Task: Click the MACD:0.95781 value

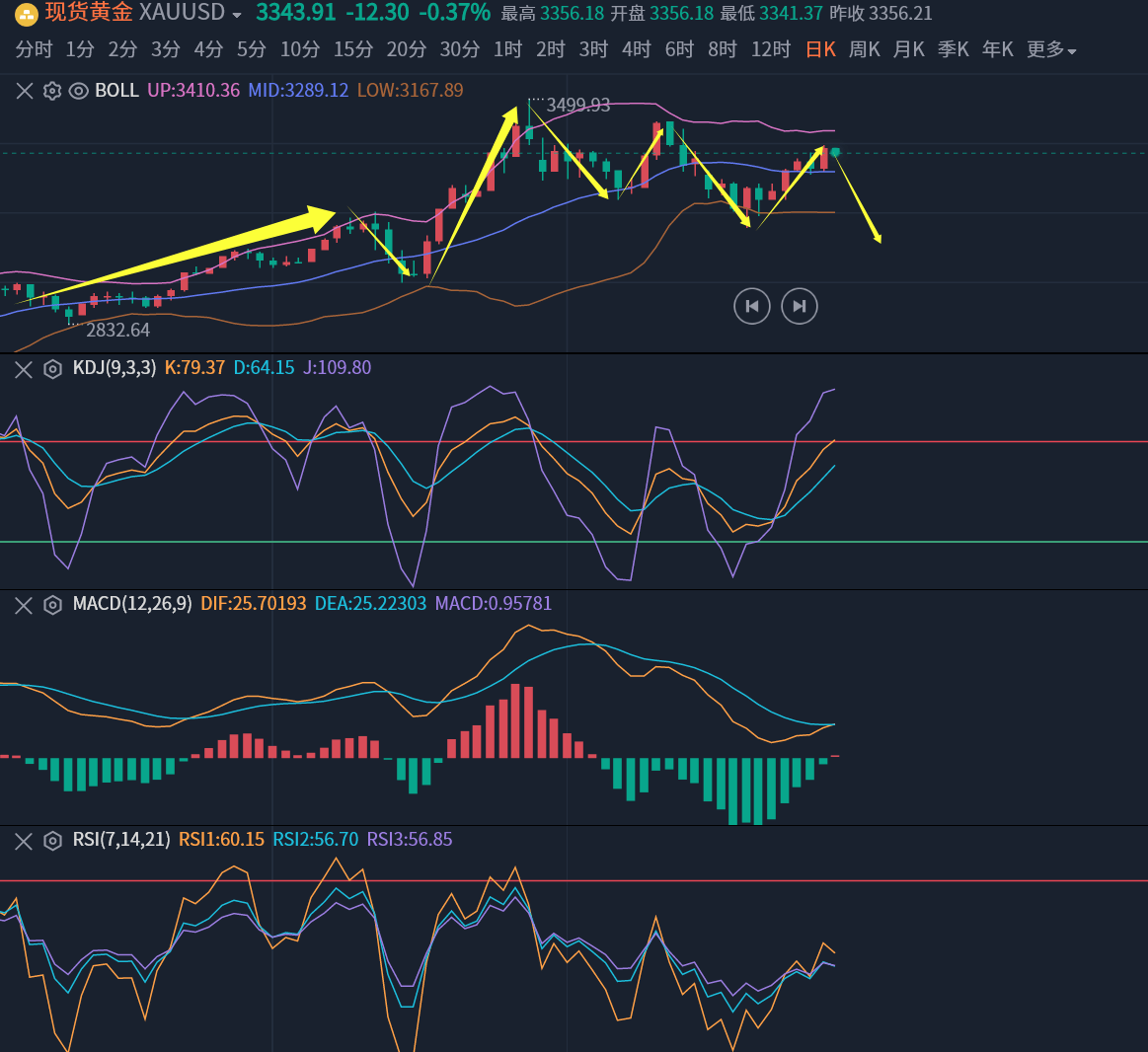Action: point(494,604)
